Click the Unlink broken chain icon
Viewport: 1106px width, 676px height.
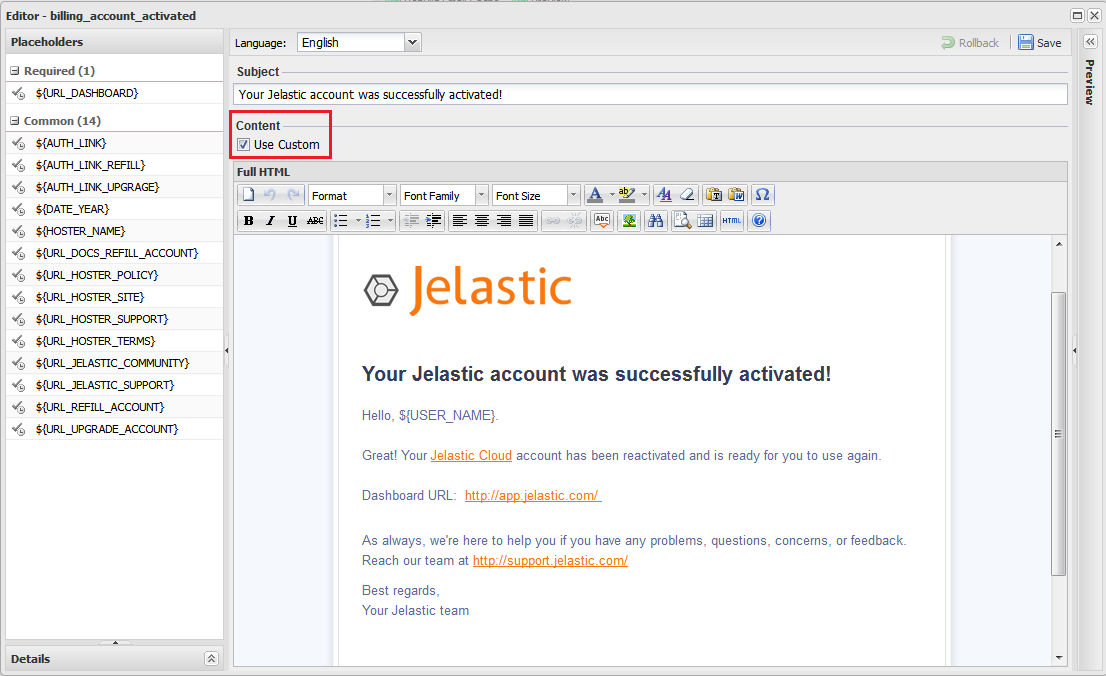(576, 221)
